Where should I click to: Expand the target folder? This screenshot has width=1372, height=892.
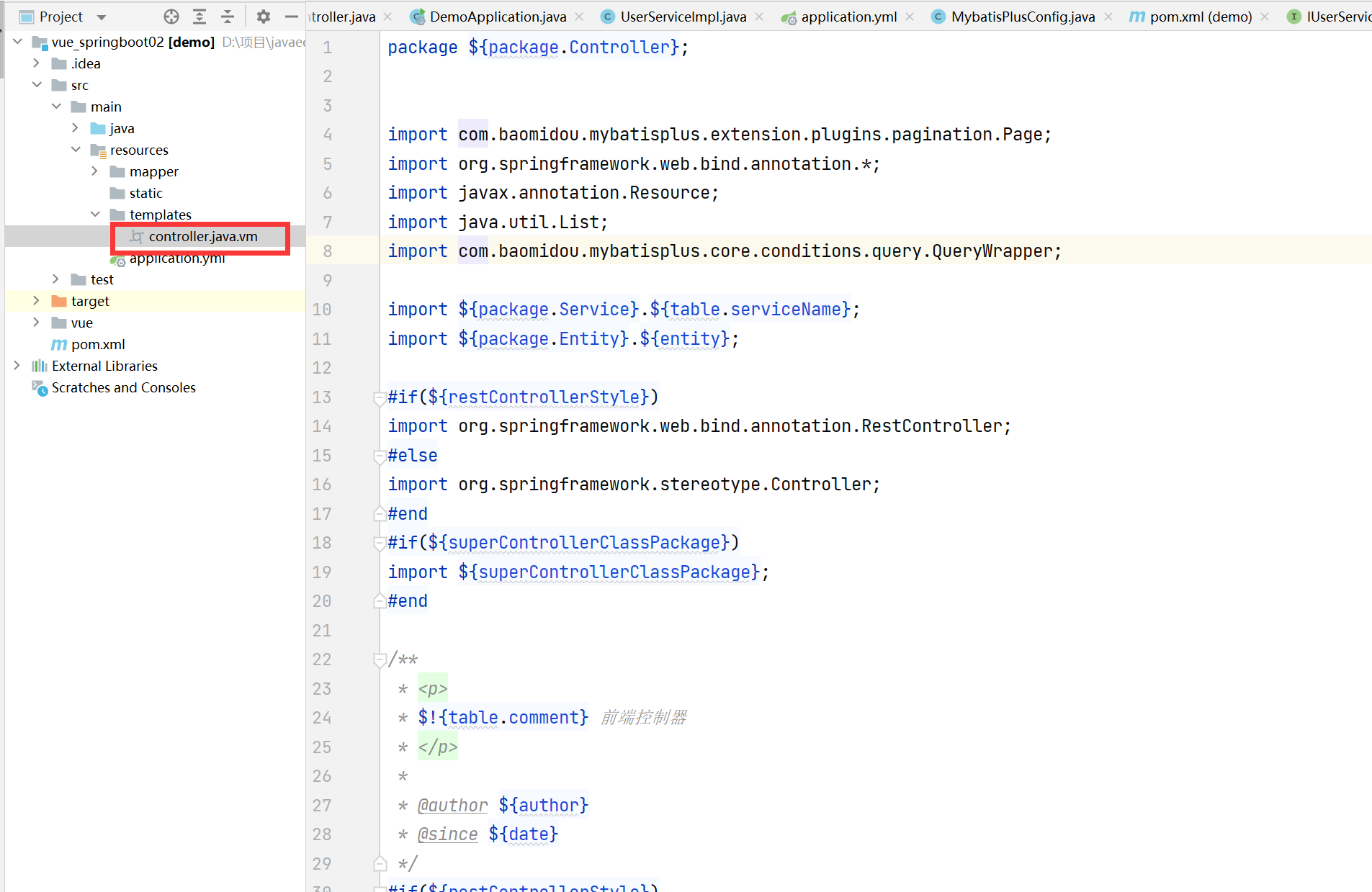coord(36,301)
